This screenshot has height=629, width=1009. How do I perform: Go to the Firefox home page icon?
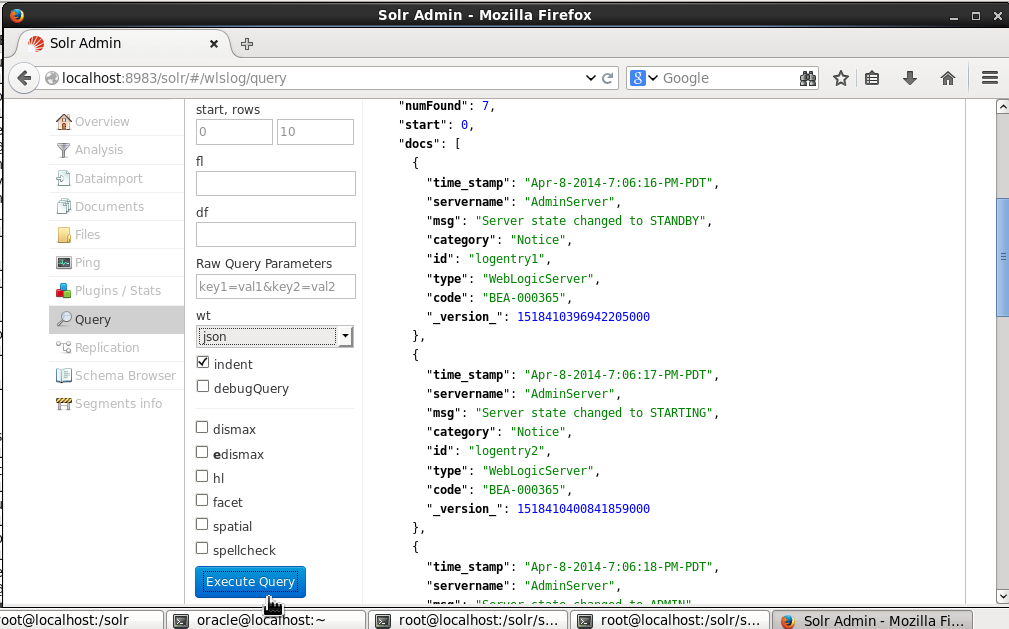tap(948, 79)
